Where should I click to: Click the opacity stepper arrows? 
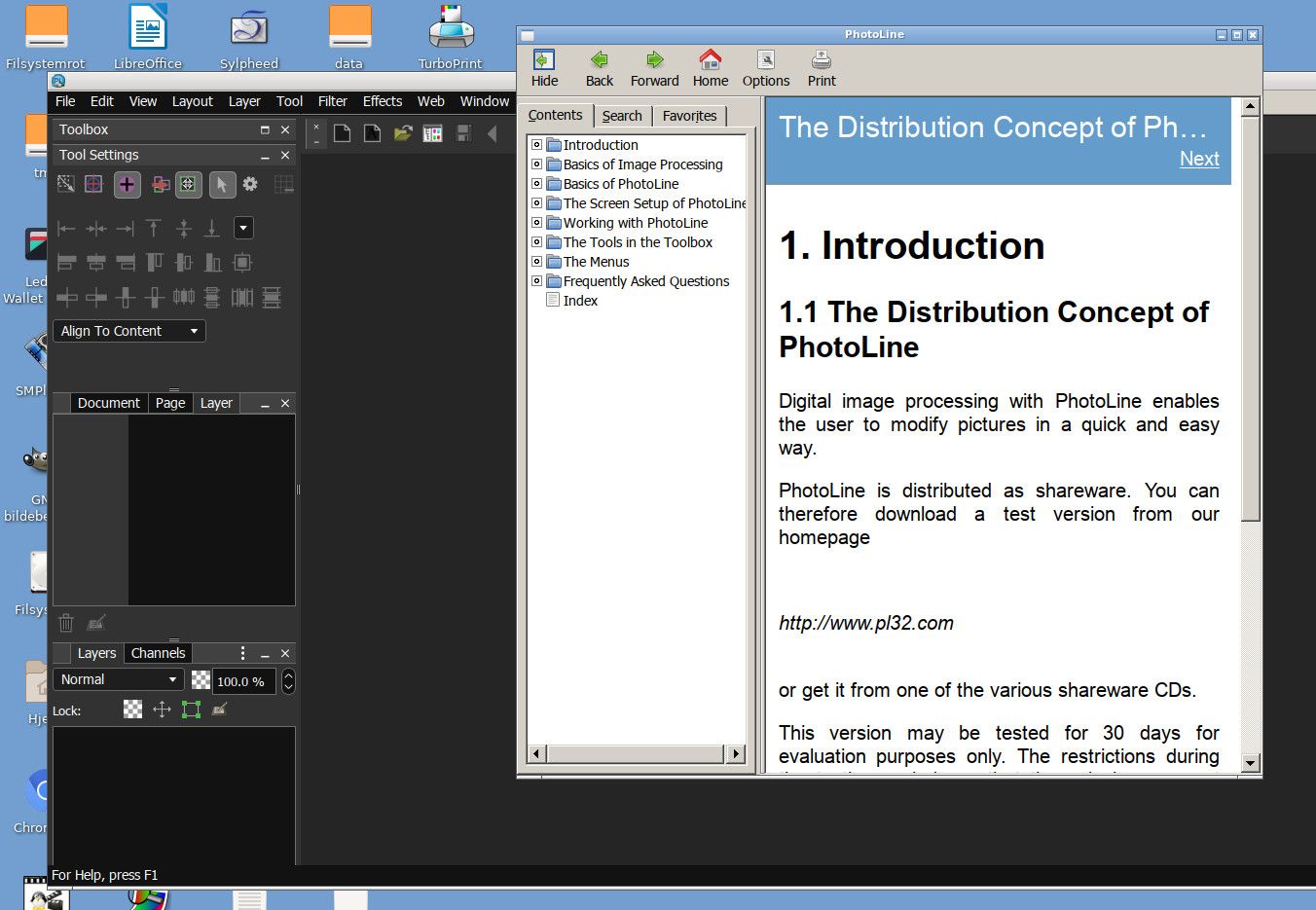[288, 681]
